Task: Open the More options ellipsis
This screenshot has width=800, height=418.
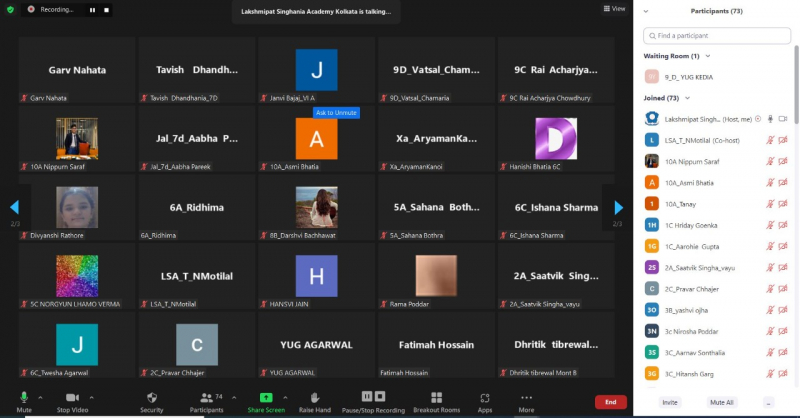Action: click(526, 397)
